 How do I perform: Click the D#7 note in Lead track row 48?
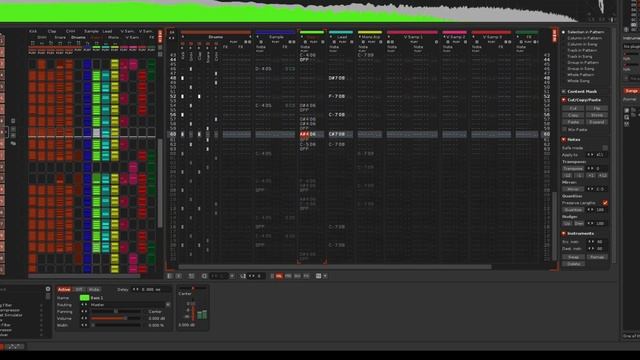click(337, 78)
